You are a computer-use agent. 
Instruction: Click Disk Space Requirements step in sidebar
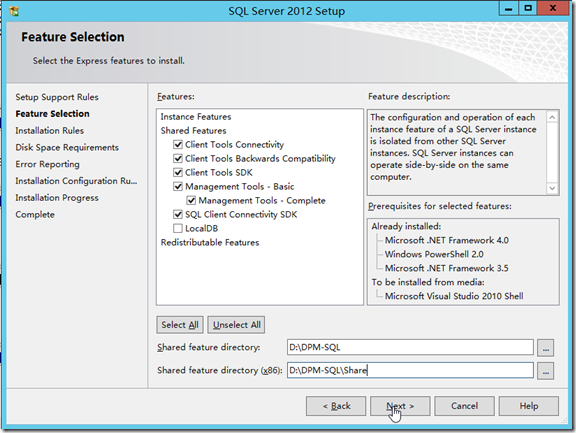click(x=67, y=148)
